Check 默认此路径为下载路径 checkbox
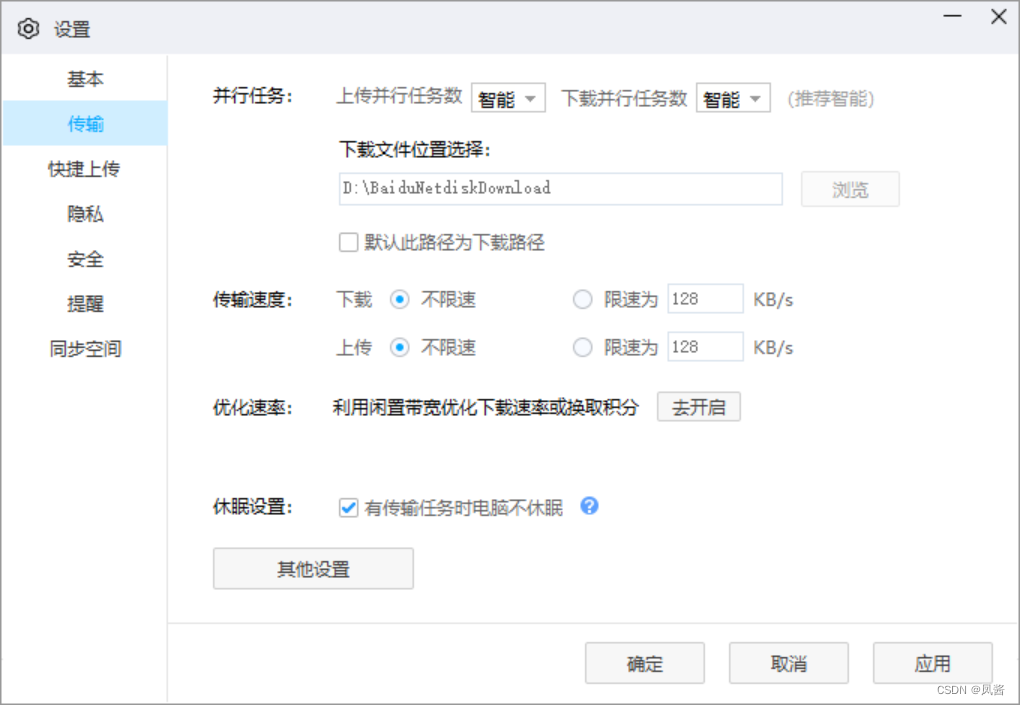This screenshot has height=705, width=1020. pos(349,243)
